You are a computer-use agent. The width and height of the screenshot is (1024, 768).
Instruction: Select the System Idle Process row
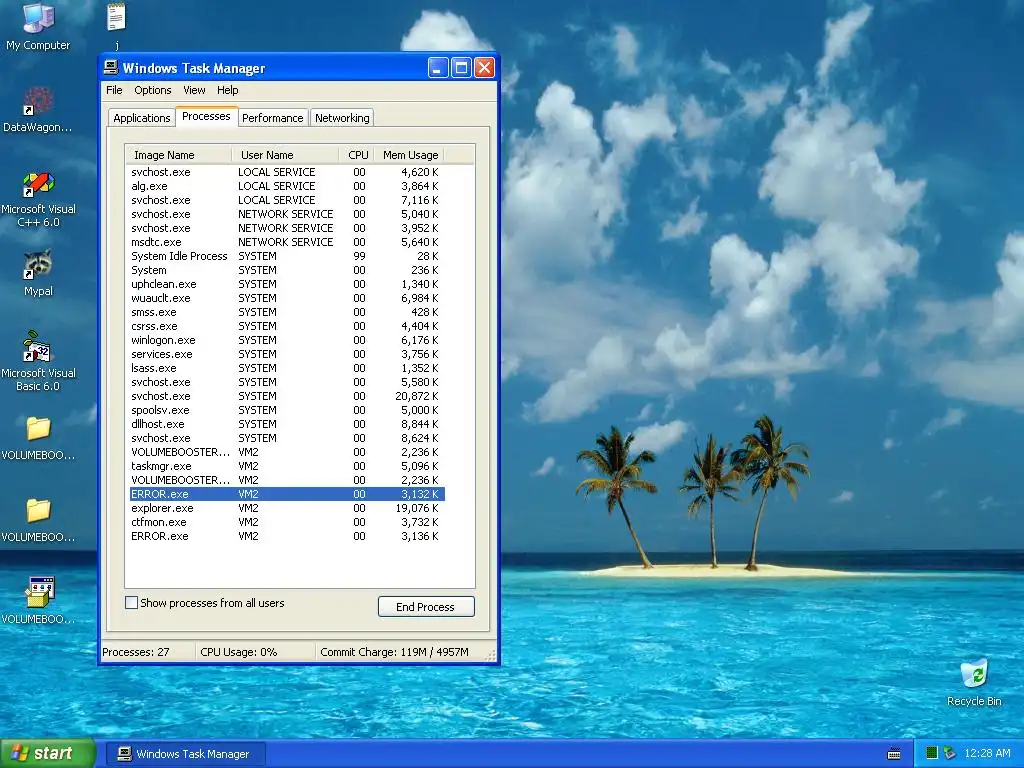pyautogui.click(x=287, y=256)
